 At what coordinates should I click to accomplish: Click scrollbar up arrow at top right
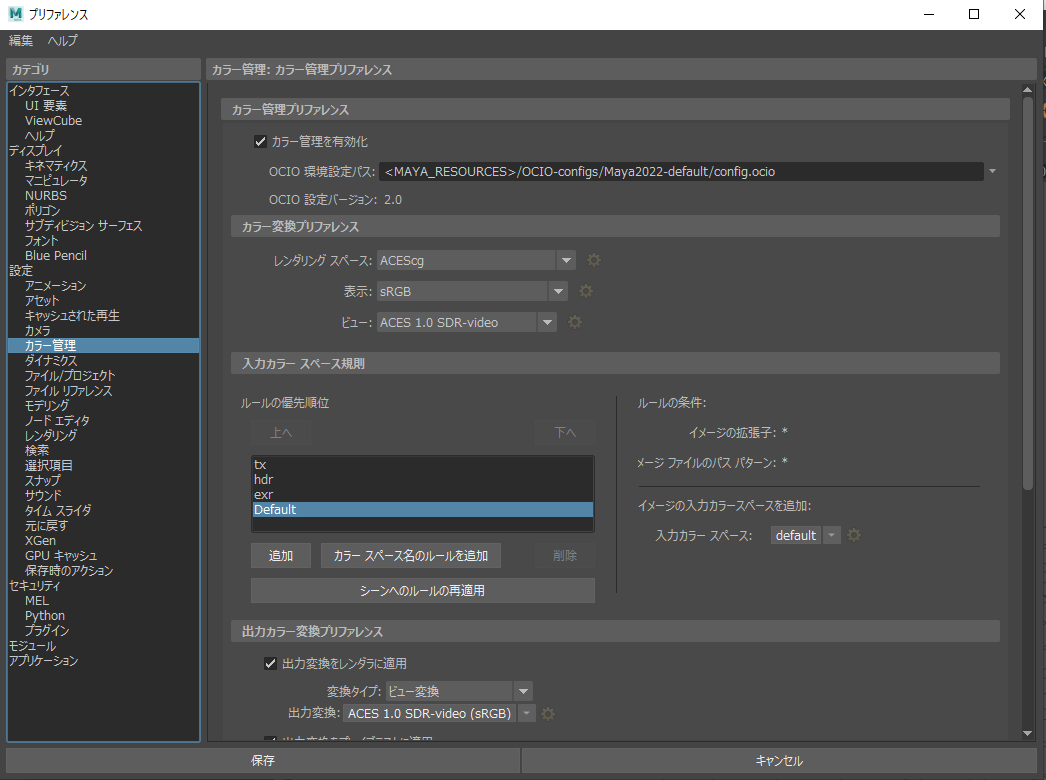click(1027, 89)
